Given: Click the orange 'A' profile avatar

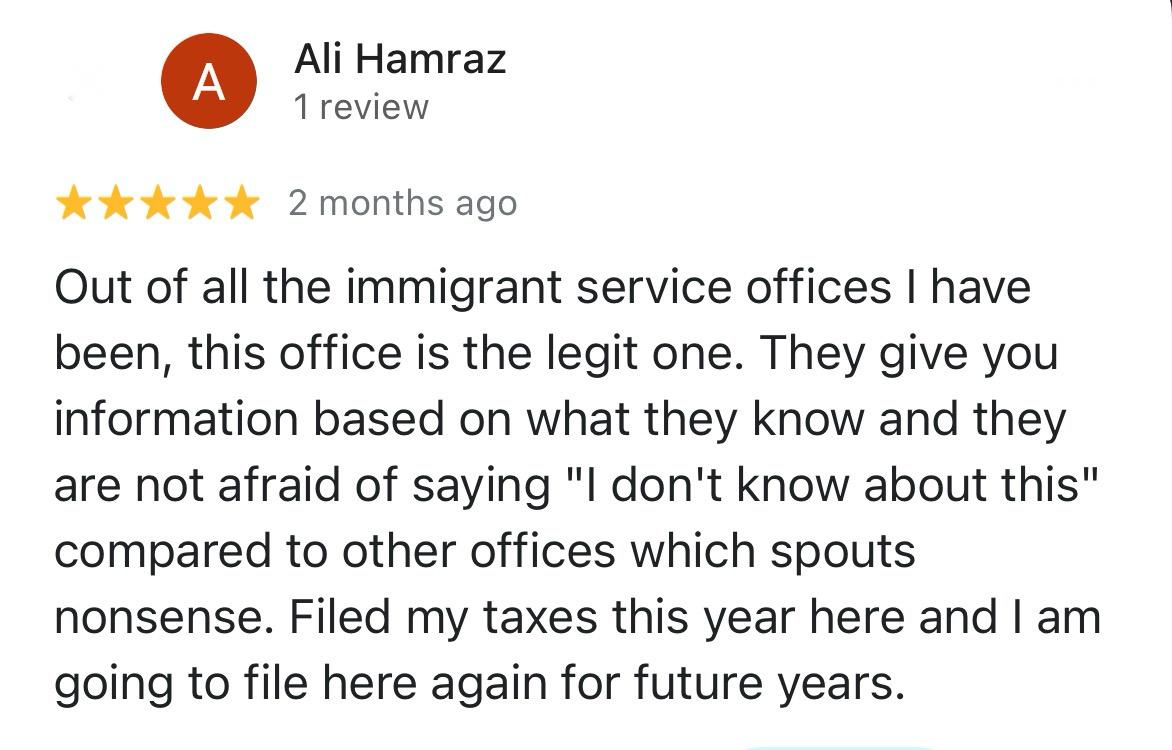Looking at the screenshot, I should pyautogui.click(x=208, y=81).
